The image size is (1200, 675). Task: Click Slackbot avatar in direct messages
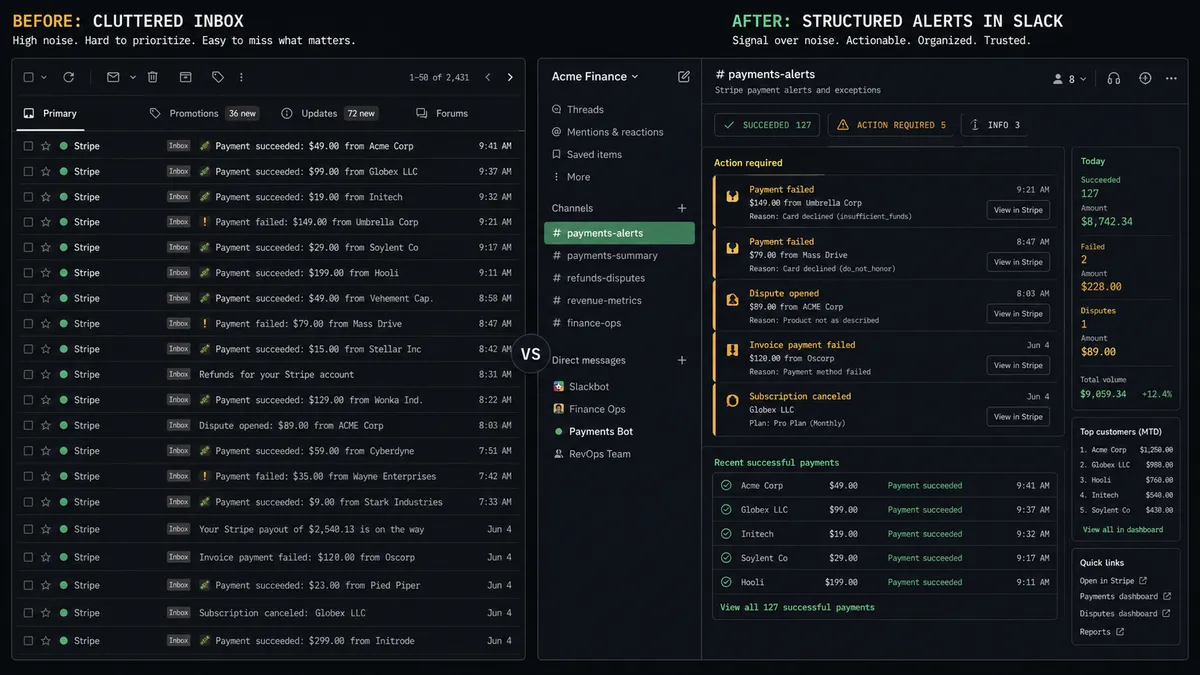(559, 386)
